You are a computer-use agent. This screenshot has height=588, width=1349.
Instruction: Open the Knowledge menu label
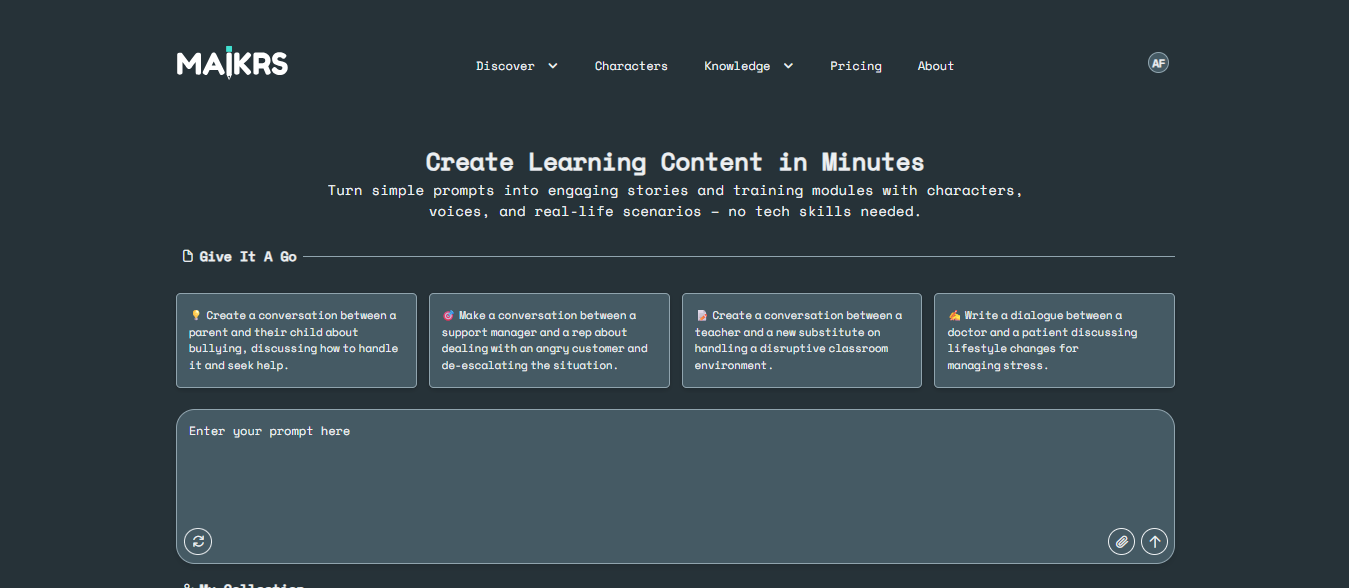pos(737,66)
